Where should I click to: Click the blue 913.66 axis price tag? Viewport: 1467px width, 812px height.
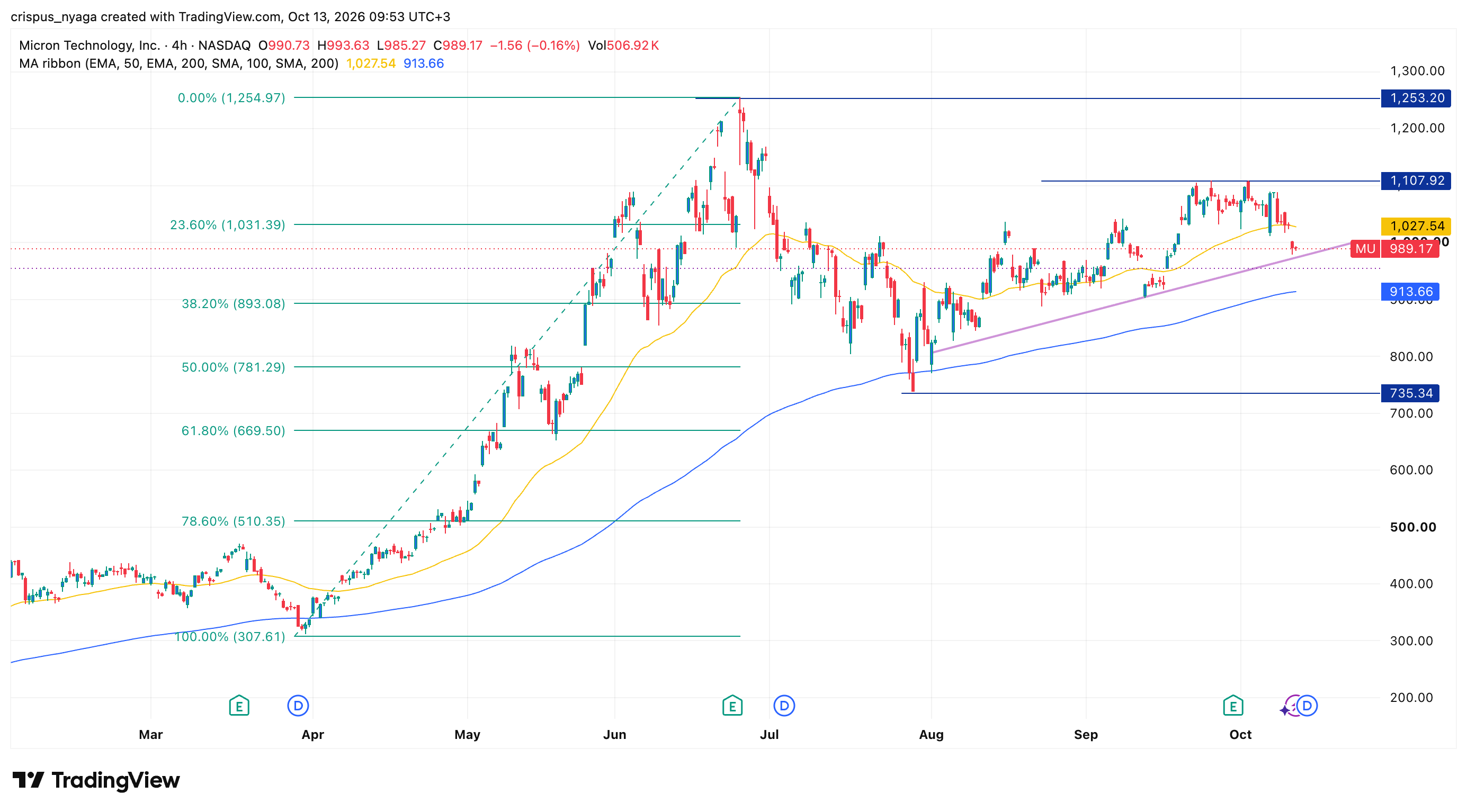(x=1410, y=292)
